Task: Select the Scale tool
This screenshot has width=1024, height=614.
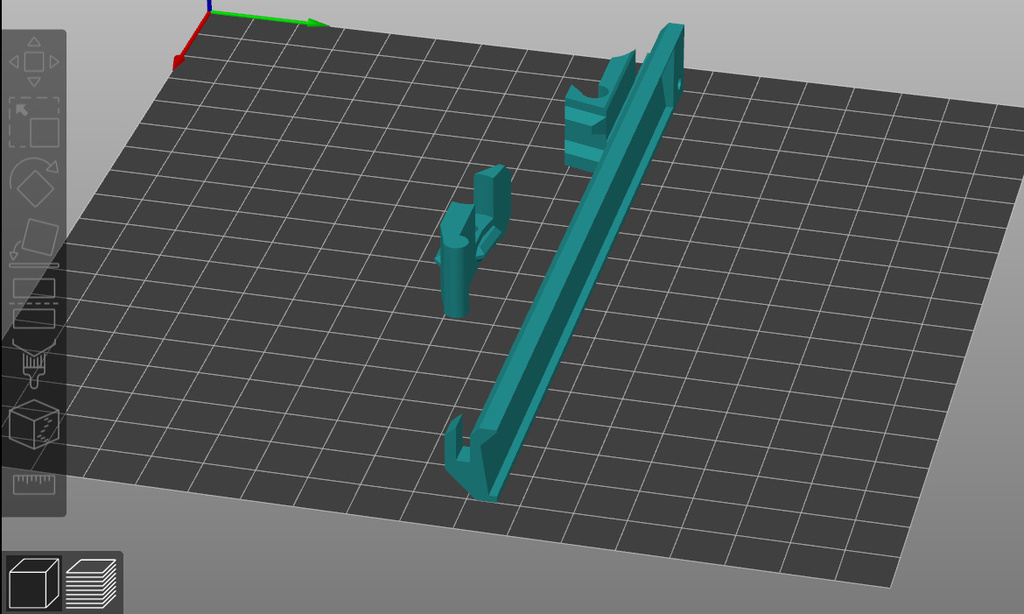Action: (34, 123)
